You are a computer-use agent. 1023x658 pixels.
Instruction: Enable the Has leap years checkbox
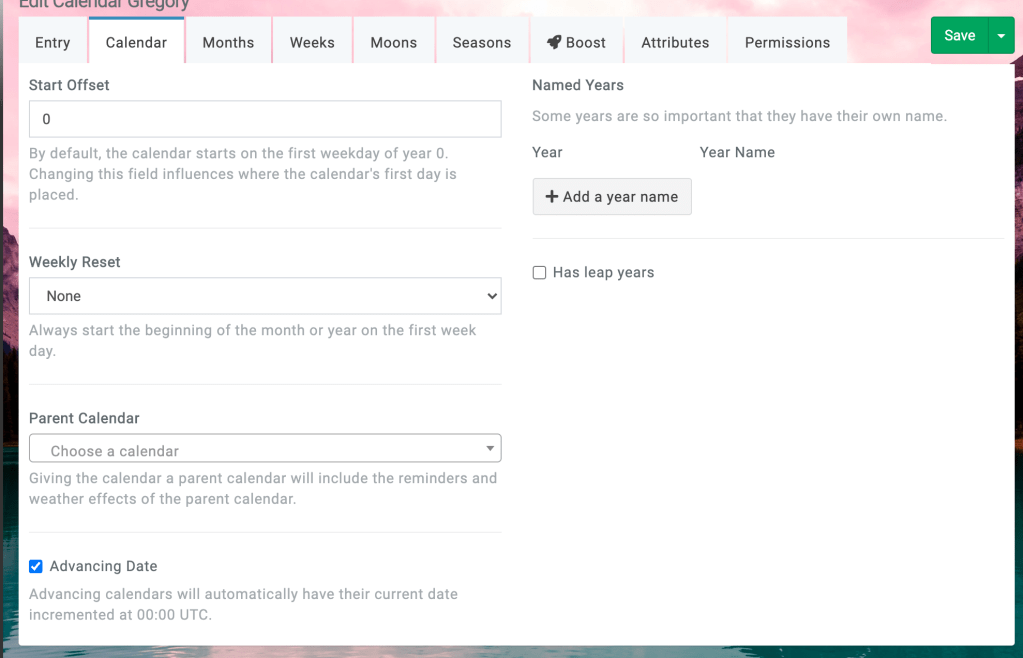539,273
